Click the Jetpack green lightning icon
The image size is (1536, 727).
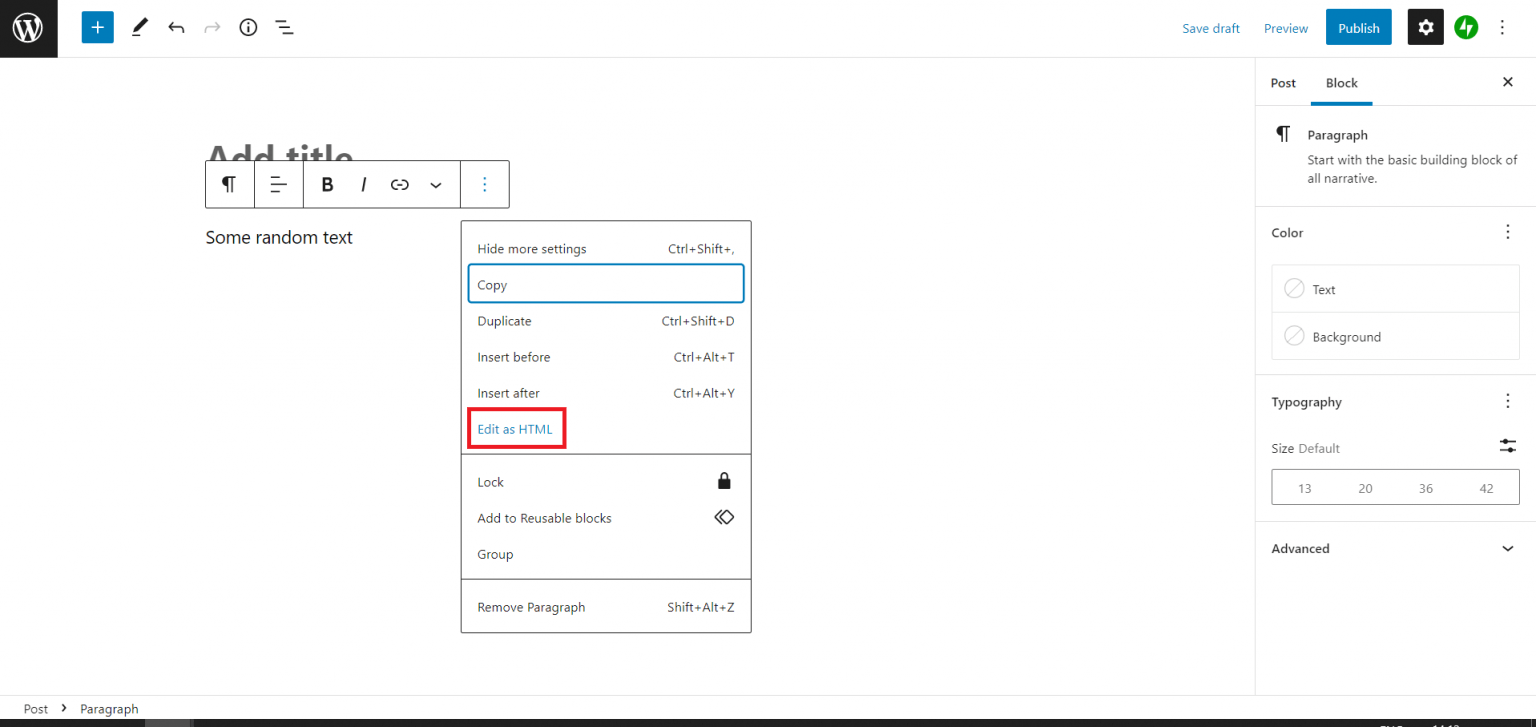pyautogui.click(x=1466, y=28)
